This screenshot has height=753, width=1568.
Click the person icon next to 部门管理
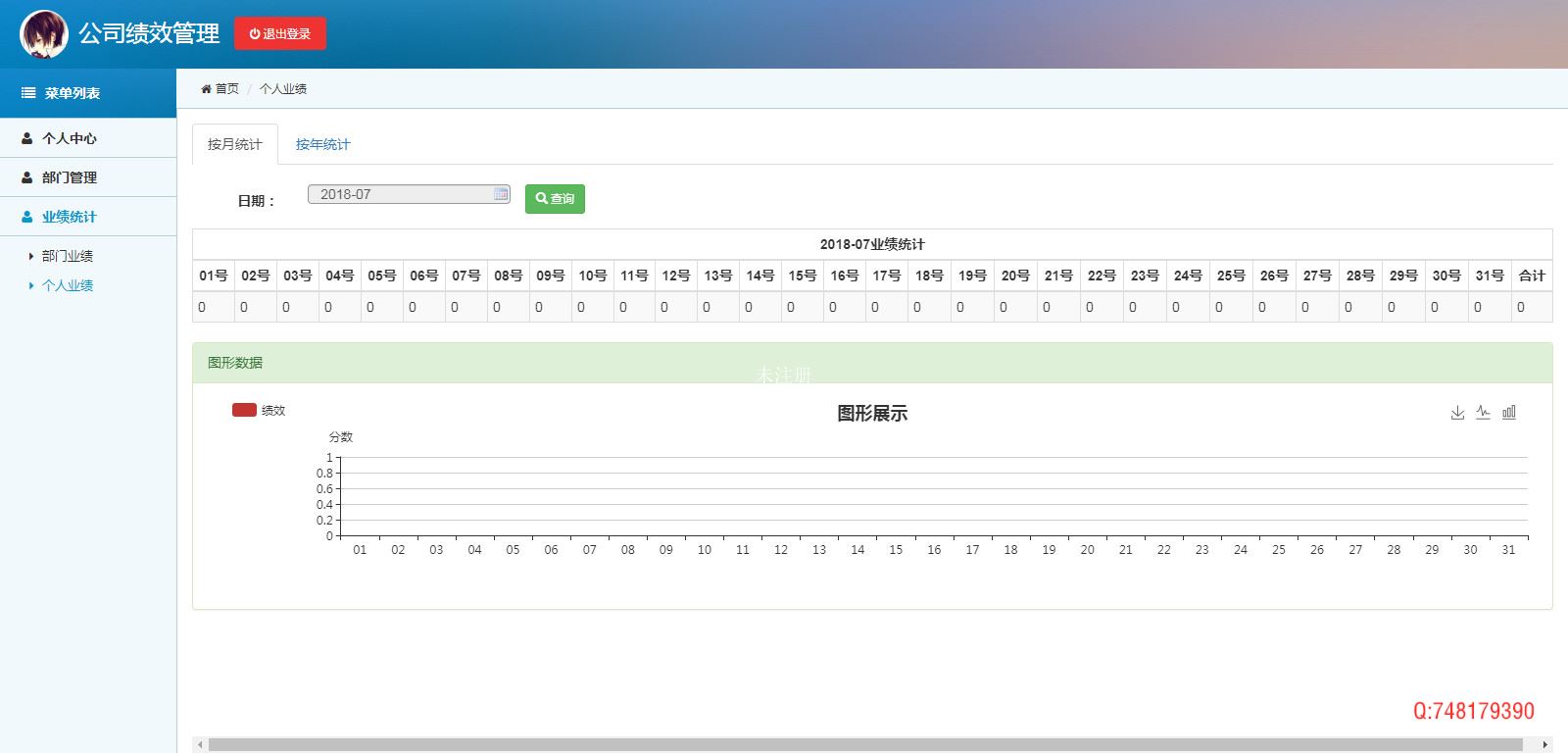point(27,177)
